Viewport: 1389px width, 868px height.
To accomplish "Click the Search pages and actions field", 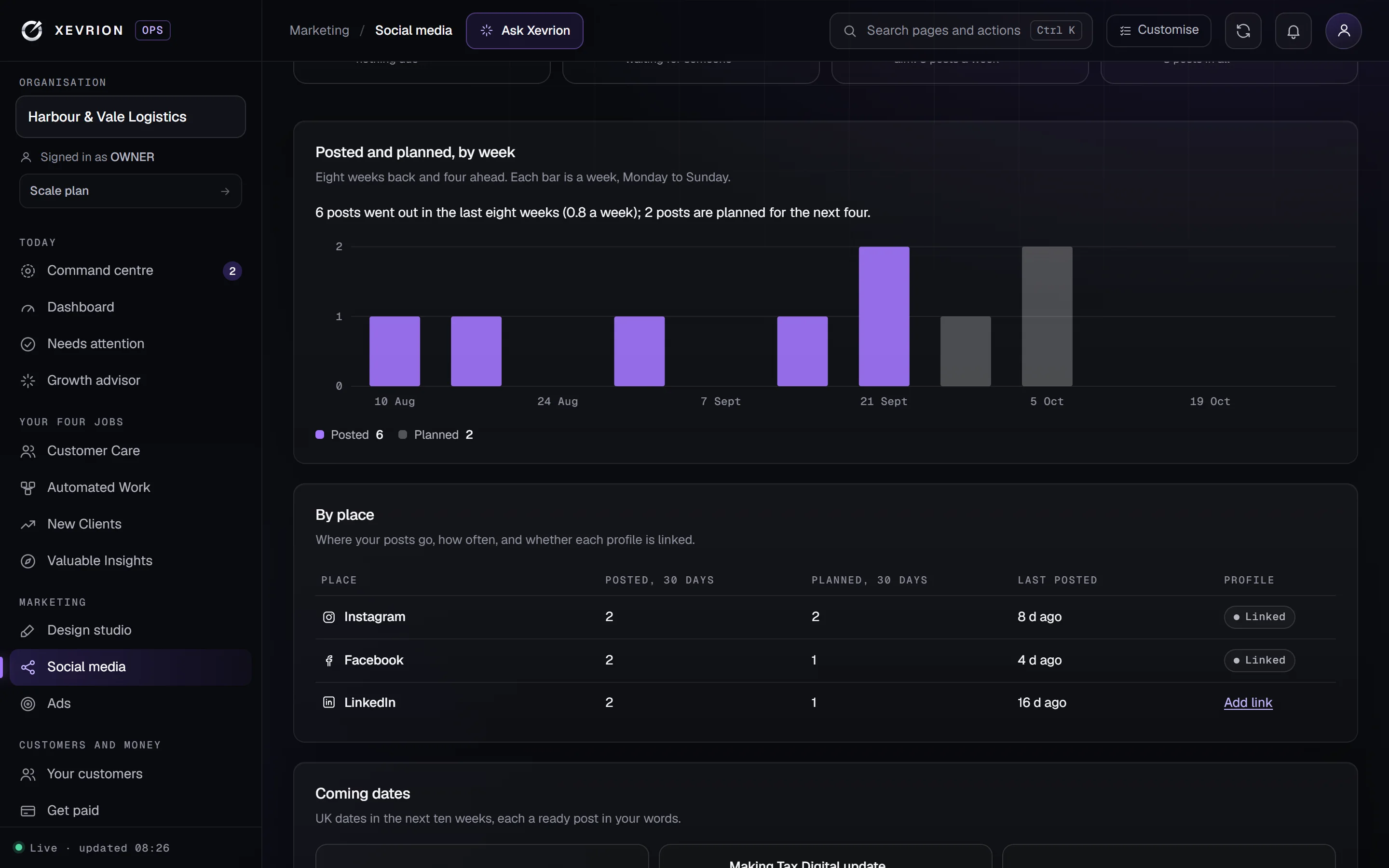I will pos(960,30).
